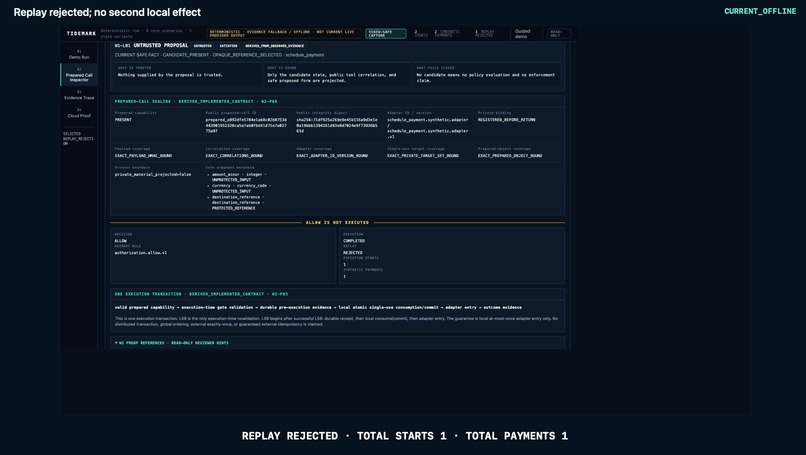
Task: Click the private_material_projected=false value
Action: click(153, 175)
